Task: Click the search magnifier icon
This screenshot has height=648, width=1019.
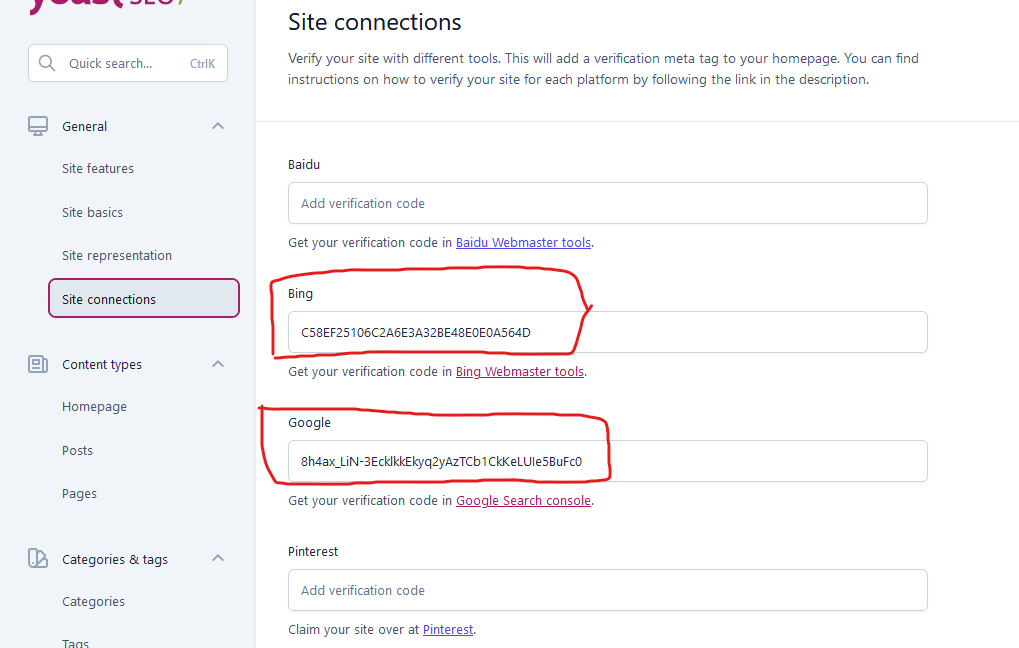Action: pos(47,63)
